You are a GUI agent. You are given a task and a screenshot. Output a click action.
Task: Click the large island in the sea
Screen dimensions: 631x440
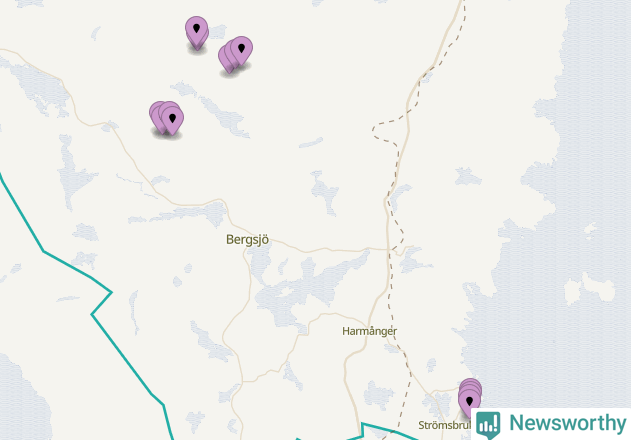pyautogui.click(x=598, y=288)
